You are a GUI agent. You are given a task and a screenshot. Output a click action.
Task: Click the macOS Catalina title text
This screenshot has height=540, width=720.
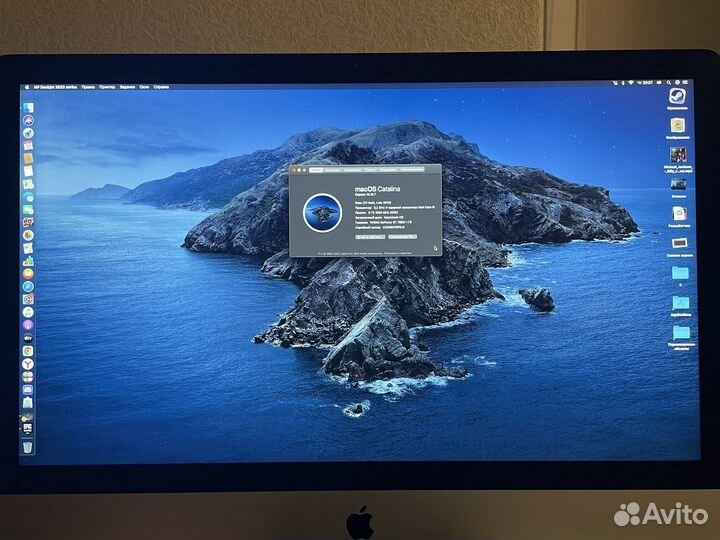377,189
